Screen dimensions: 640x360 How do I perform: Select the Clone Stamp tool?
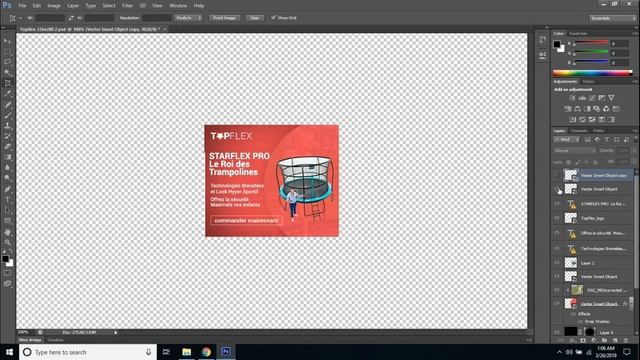(x=7, y=126)
